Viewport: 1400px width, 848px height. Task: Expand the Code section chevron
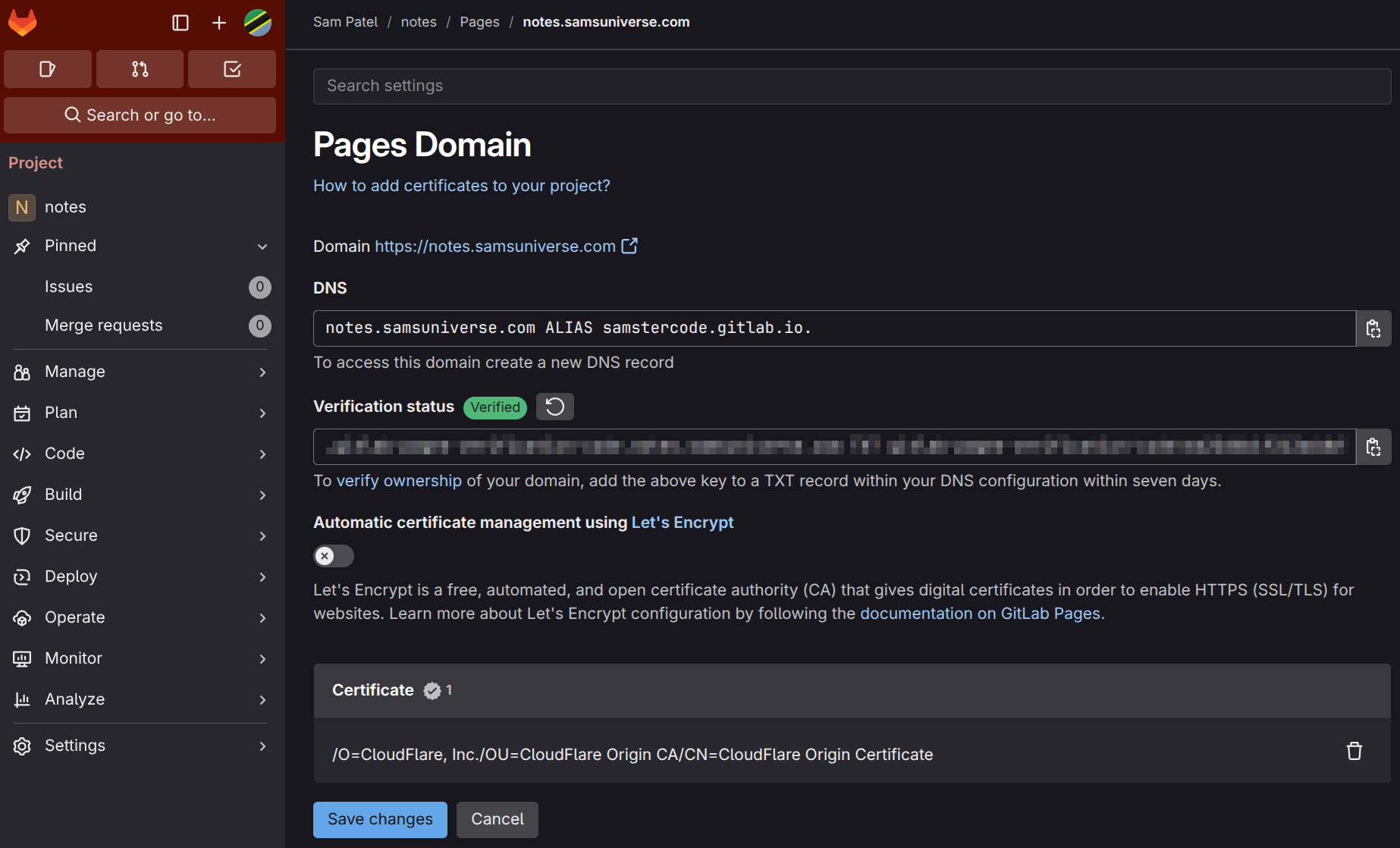pos(262,454)
